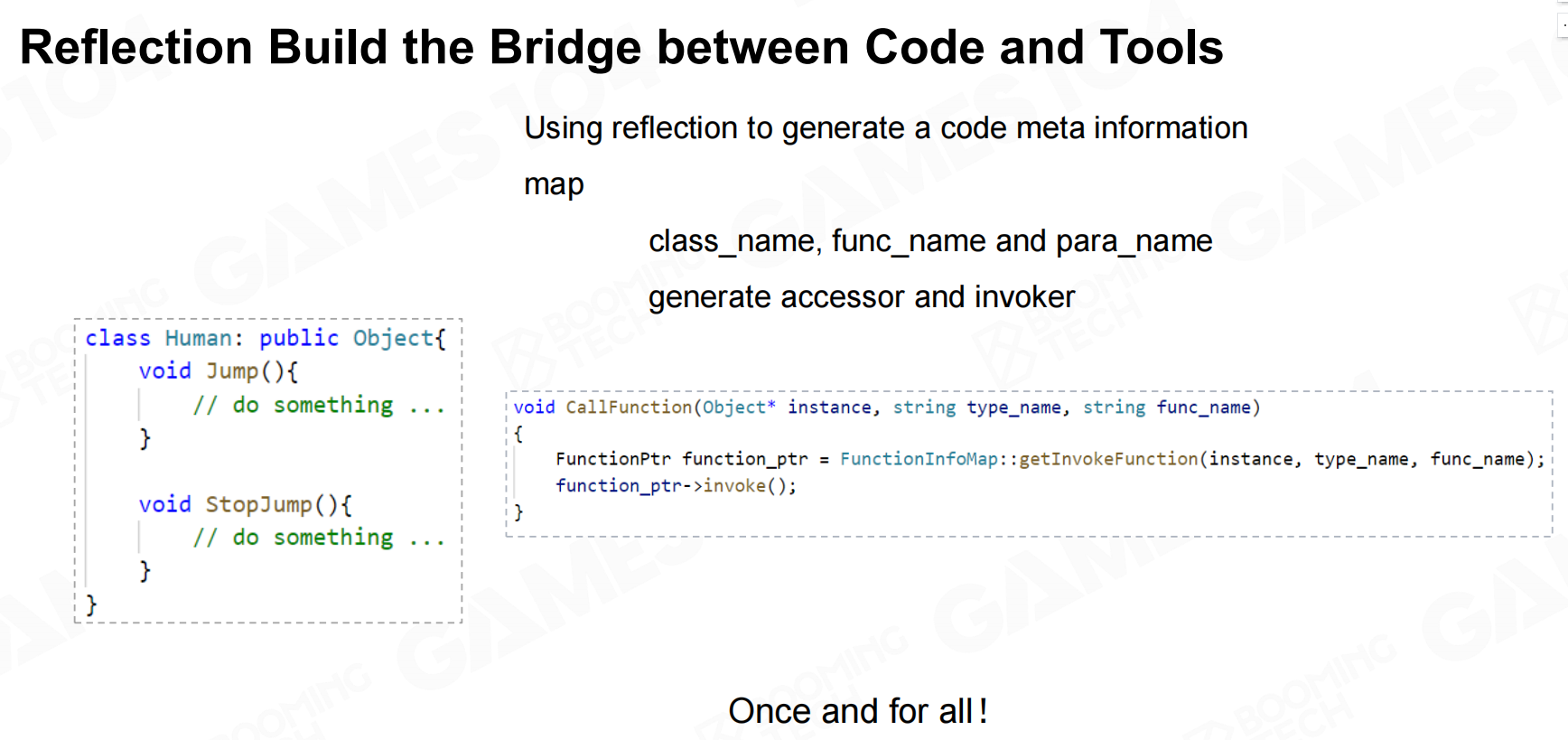Click the 'function_ptr->invoke();' code line
The width and height of the screenshot is (1568, 740).
pos(676,486)
